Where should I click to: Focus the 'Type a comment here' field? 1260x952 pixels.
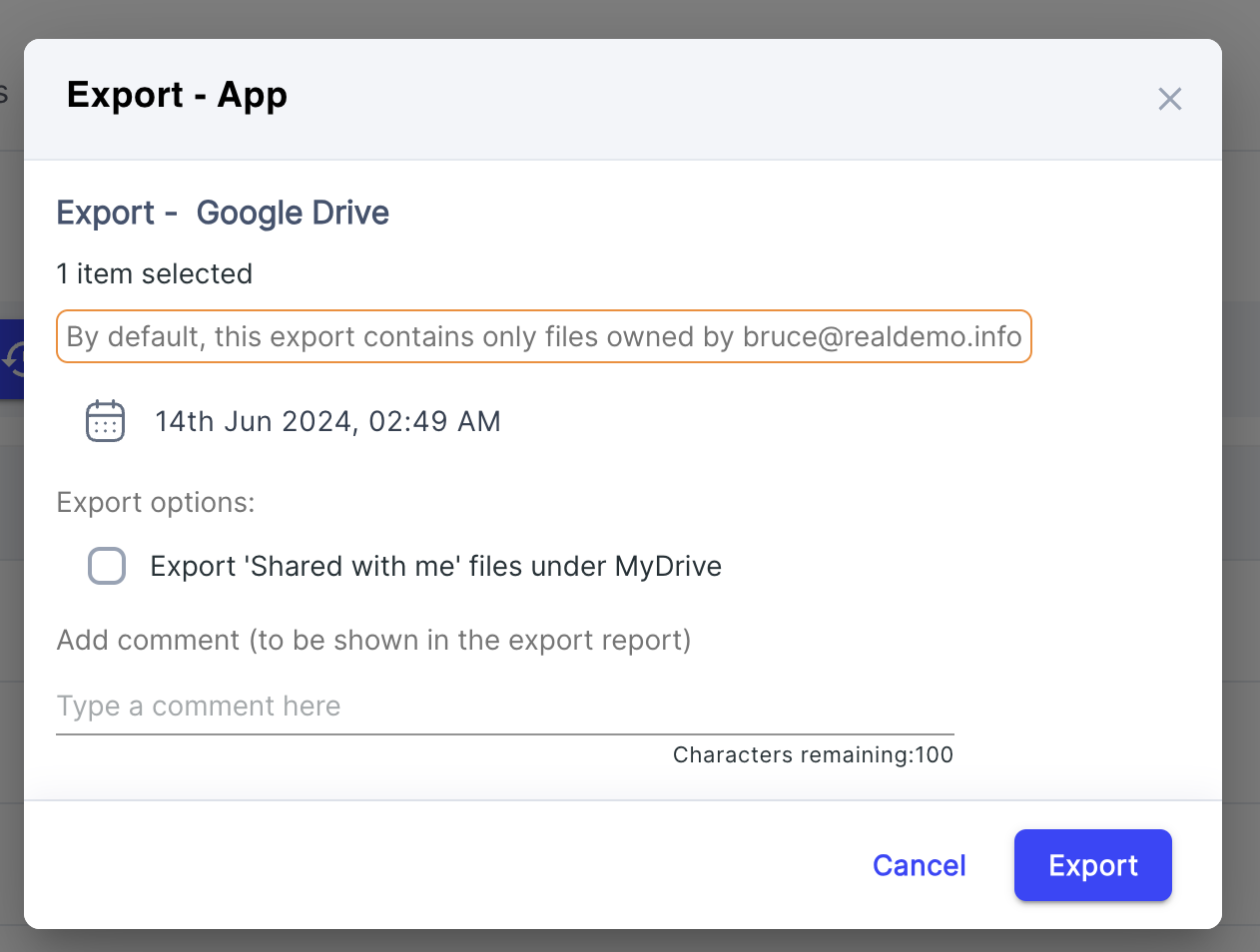(504, 707)
